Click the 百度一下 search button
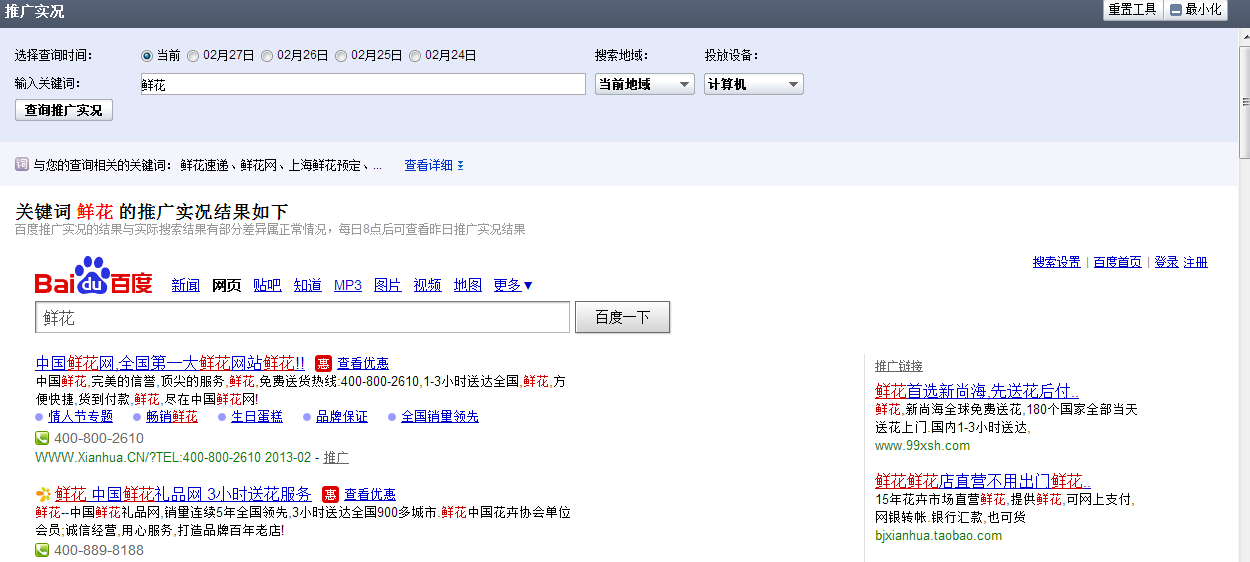 622,317
